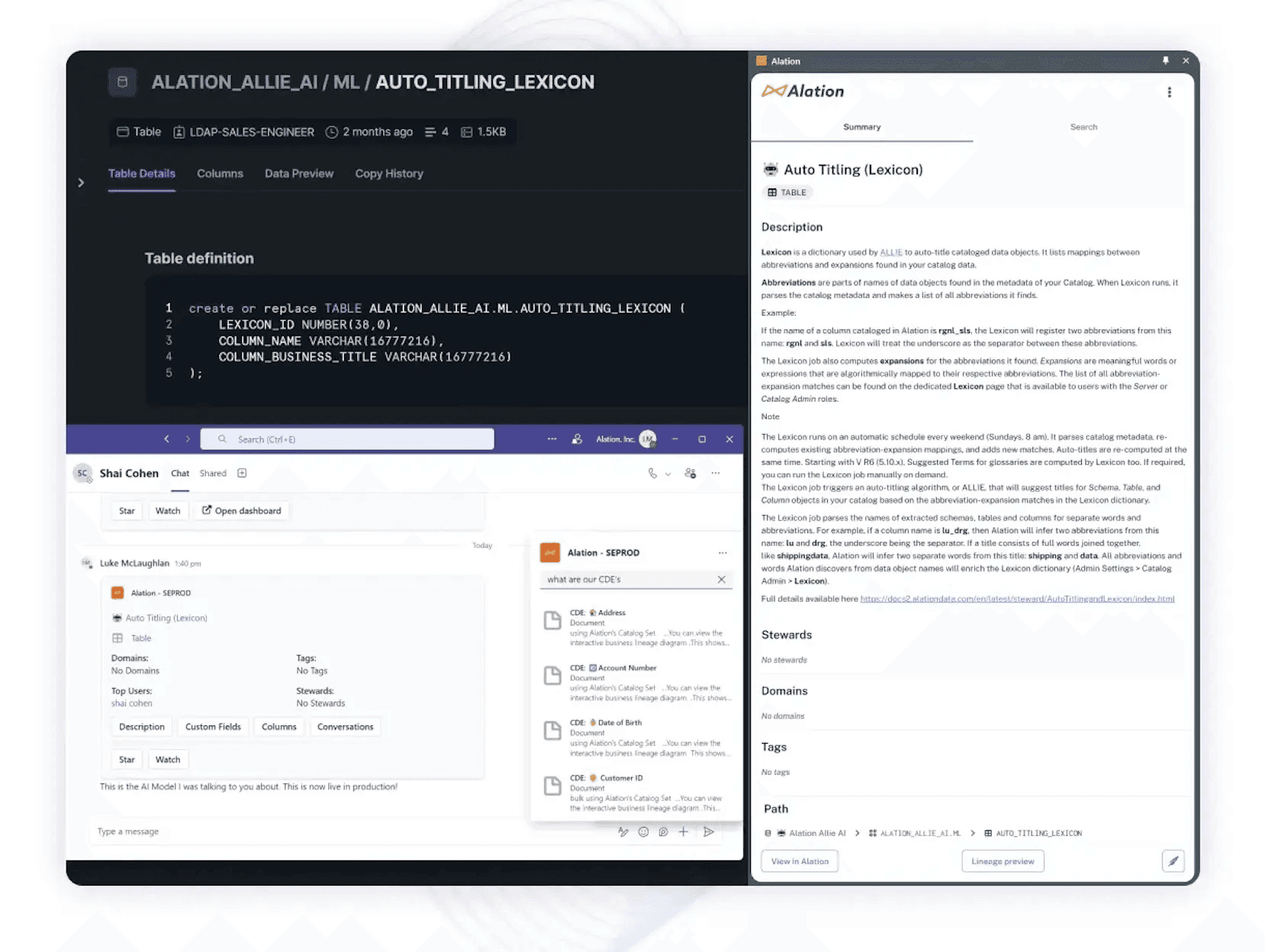
Task: Click the ALATION_ALLIE_AI breadcrumb
Action: [x=234, y=82]
